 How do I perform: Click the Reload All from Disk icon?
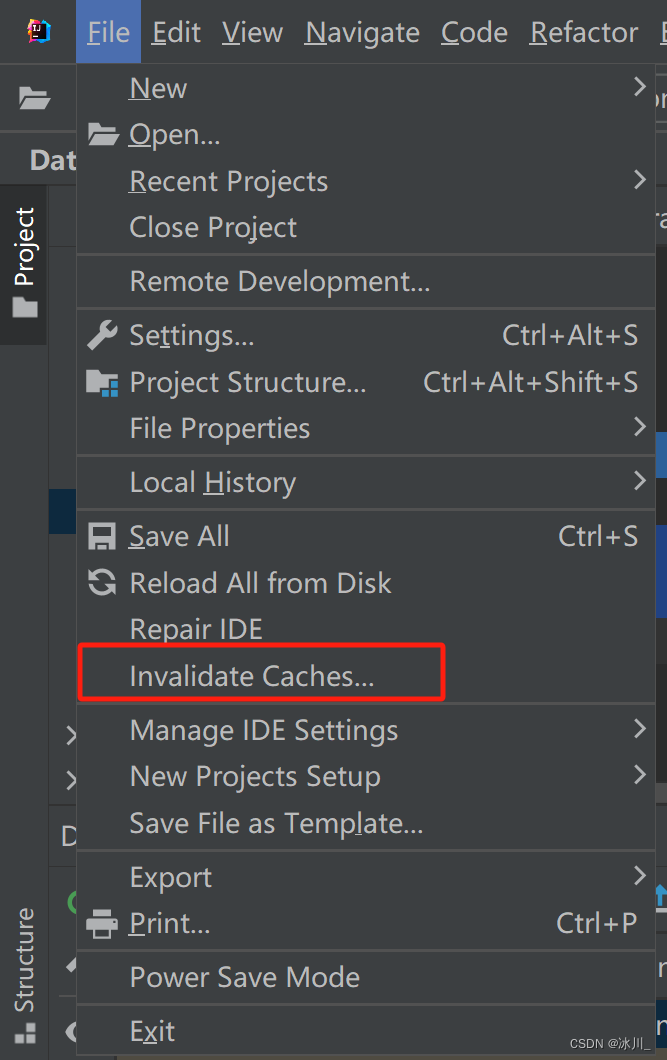[x=102, y=583]
